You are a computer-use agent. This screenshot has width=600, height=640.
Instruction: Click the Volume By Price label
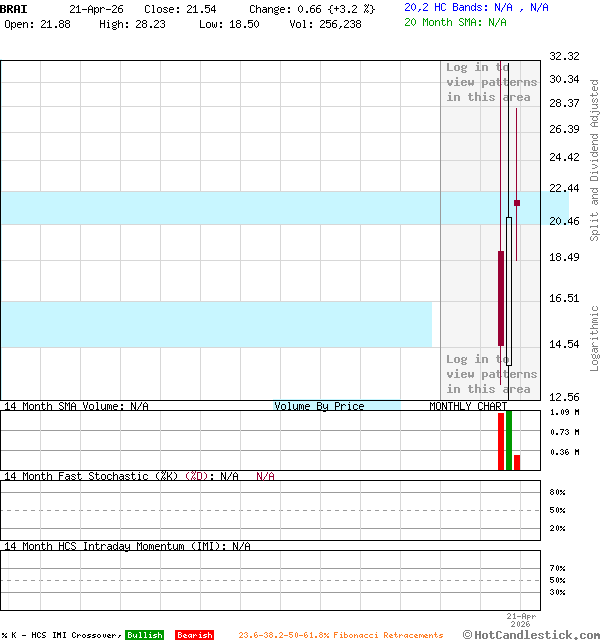tap(319, 406)
